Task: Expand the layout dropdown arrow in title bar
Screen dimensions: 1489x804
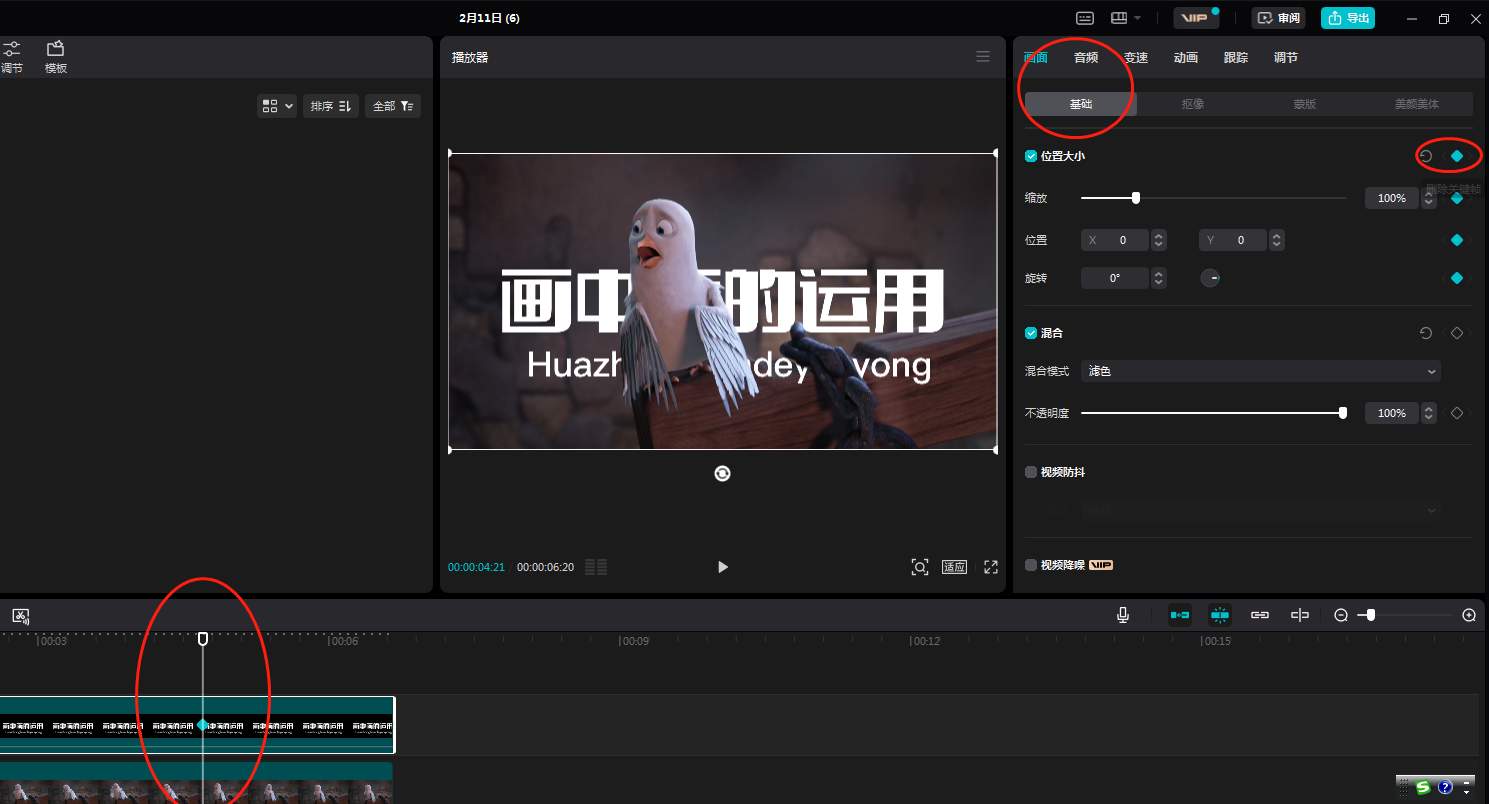Action: 1137,18
